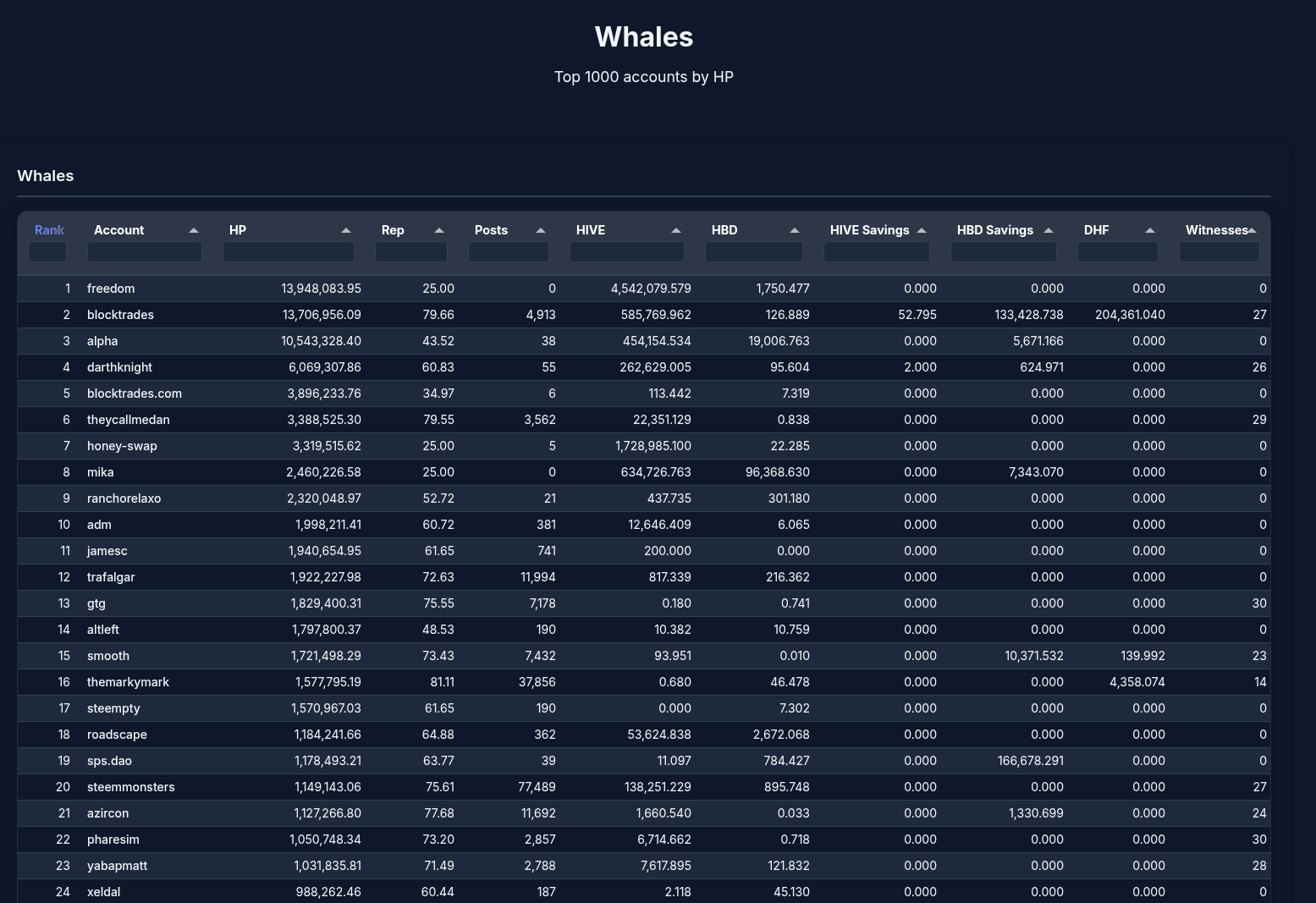Focus the Rank filter input box
The height and width of the screenshot is (903, 1316).
point(47,251)
